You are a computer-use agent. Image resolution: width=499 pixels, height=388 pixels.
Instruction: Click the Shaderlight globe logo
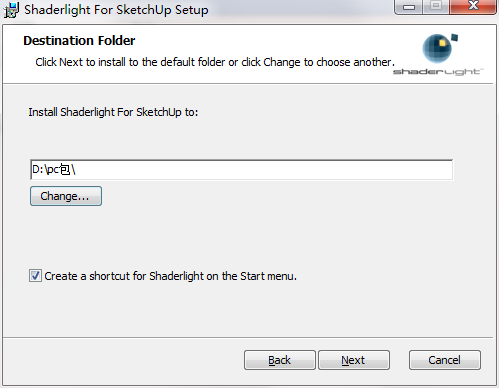(437, 49)
